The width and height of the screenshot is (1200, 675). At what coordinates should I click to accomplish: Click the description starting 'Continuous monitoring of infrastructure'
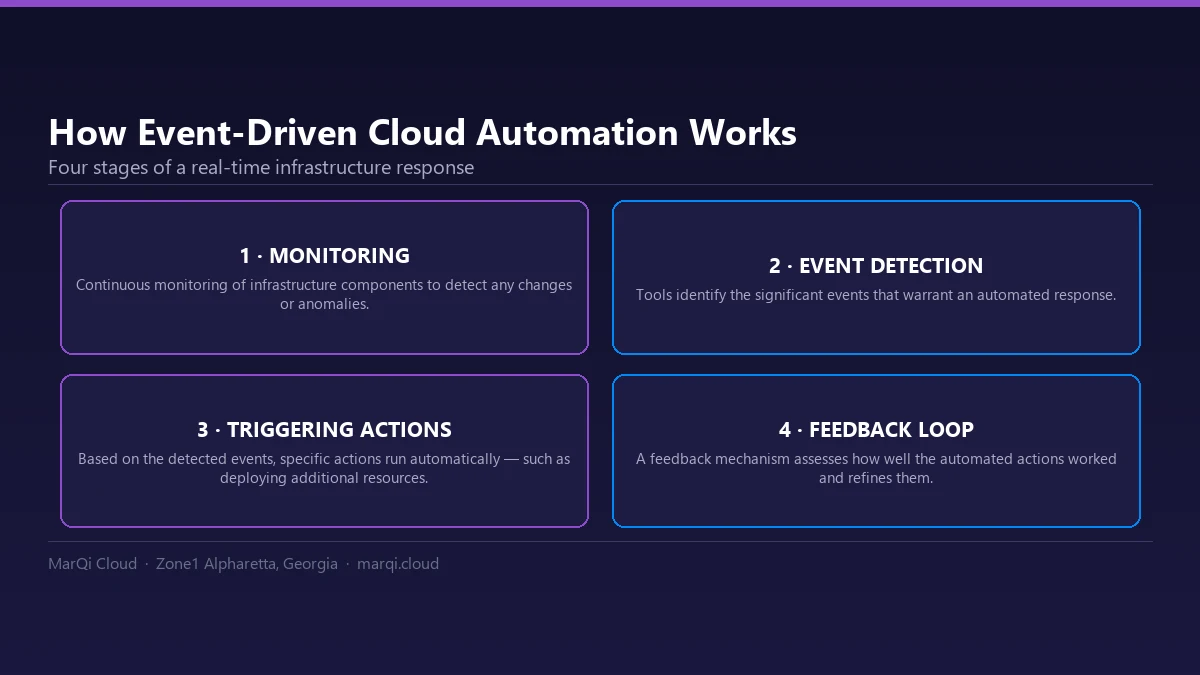[324, 294]
